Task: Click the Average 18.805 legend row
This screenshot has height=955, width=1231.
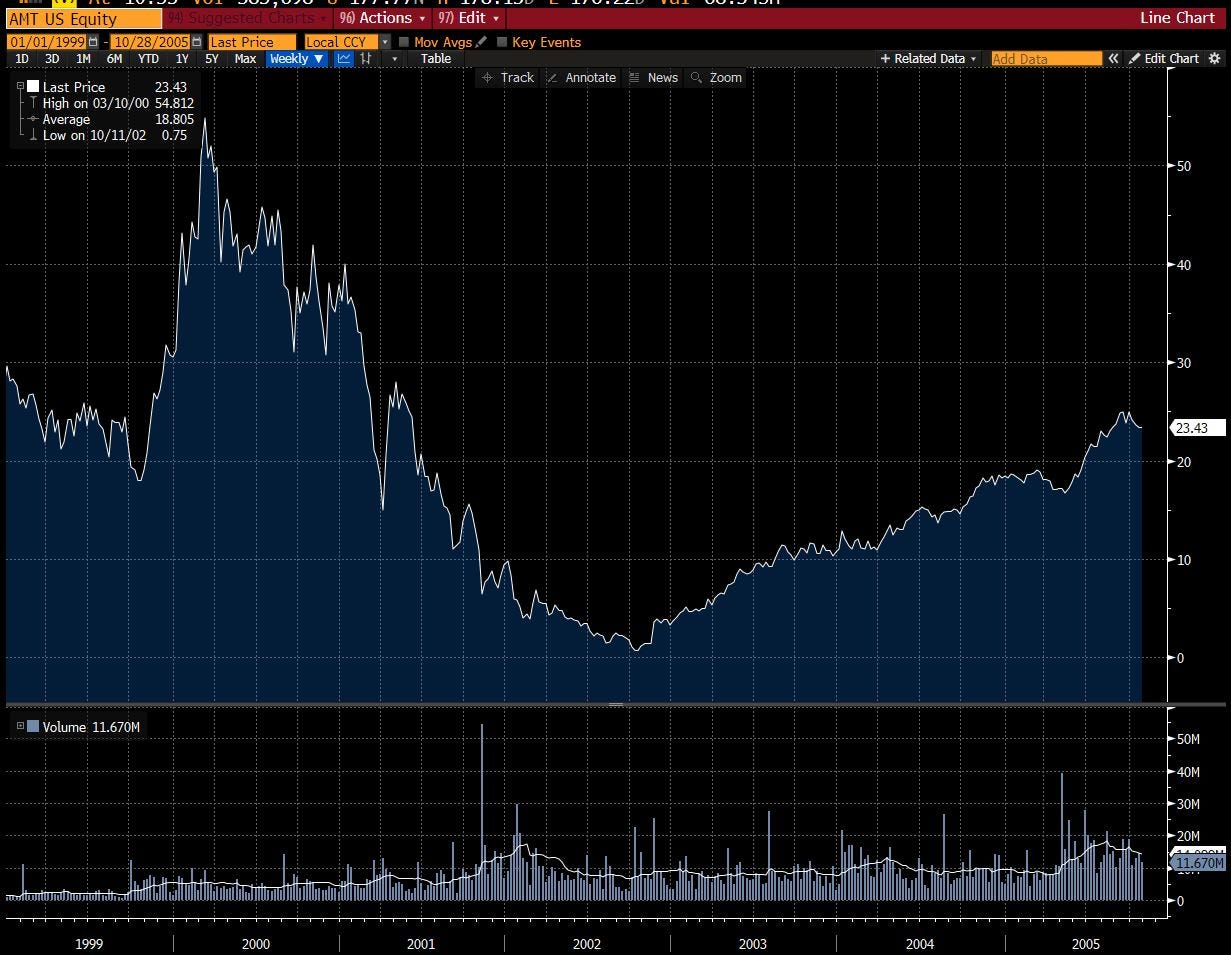Action: (x=112, y=119)
